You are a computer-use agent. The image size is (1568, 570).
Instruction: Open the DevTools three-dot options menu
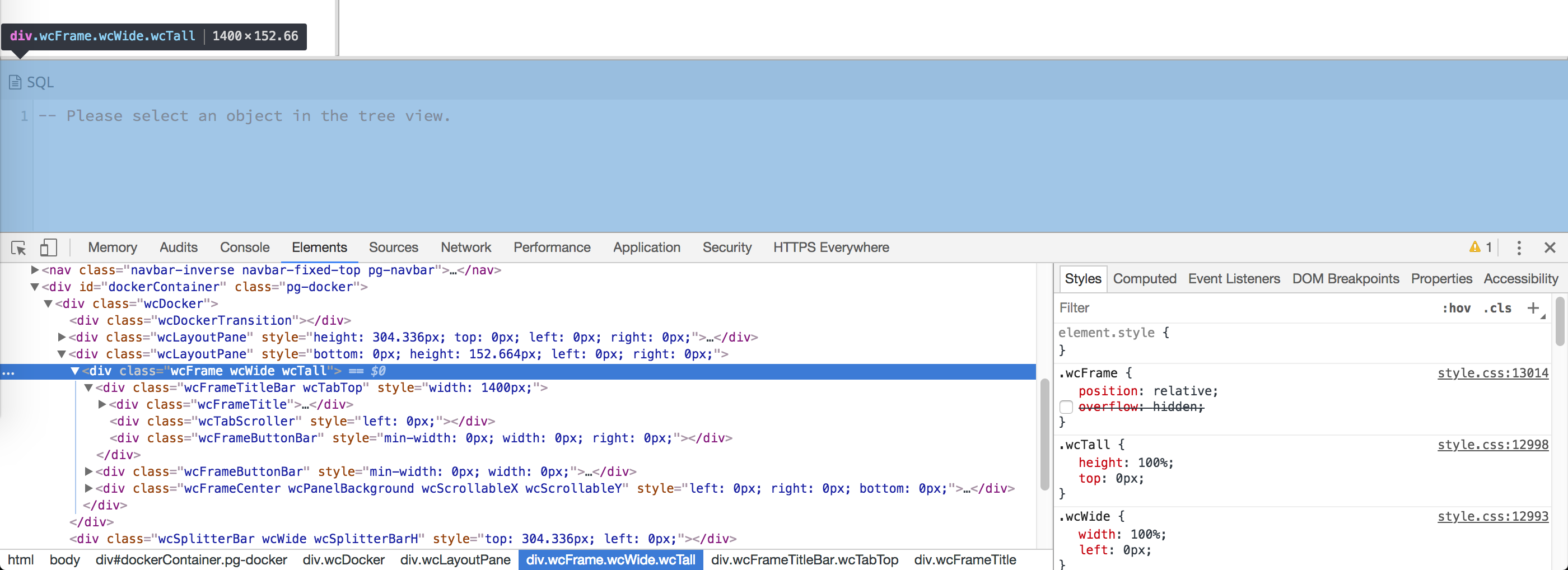tap(1519, 247)
